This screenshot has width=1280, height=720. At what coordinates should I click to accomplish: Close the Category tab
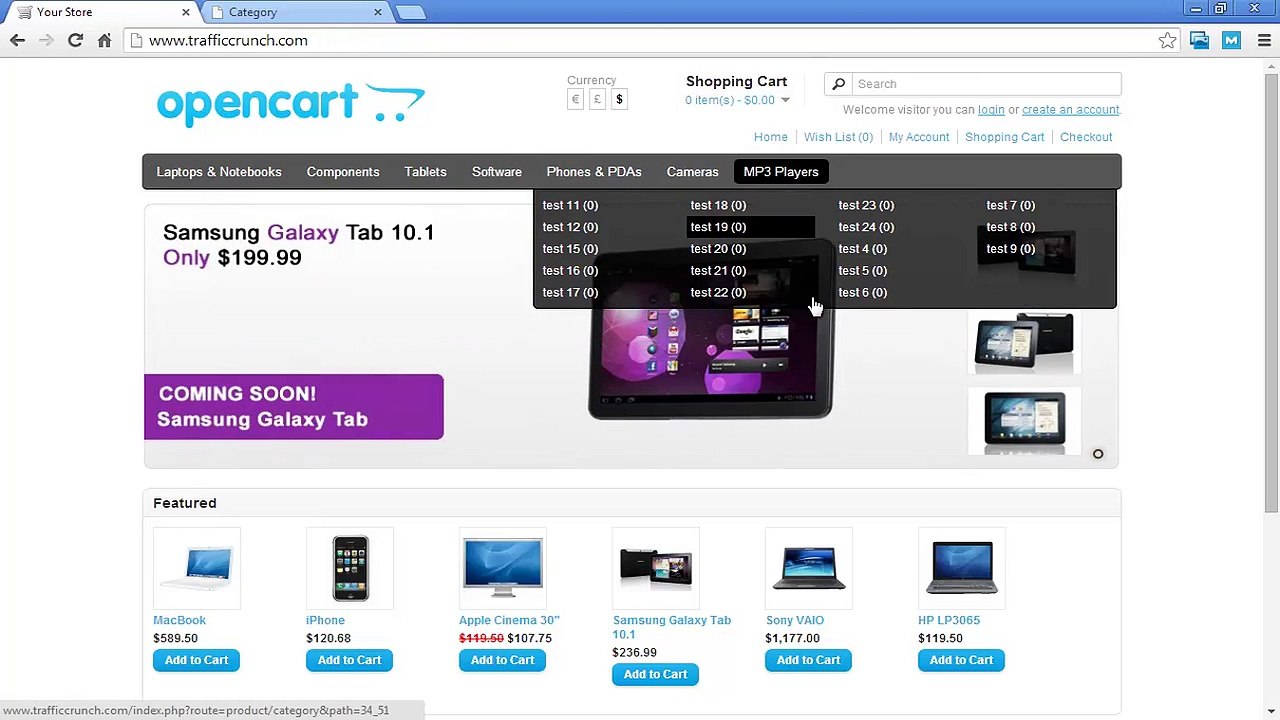pyautogui.click(x=378, y=12)
